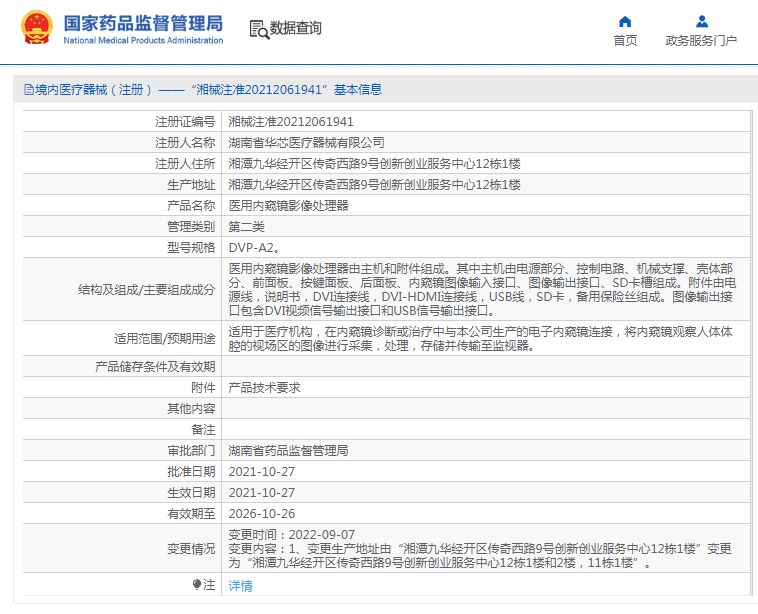Click product name 医用内窥镜影像处理器

(288, 205)
